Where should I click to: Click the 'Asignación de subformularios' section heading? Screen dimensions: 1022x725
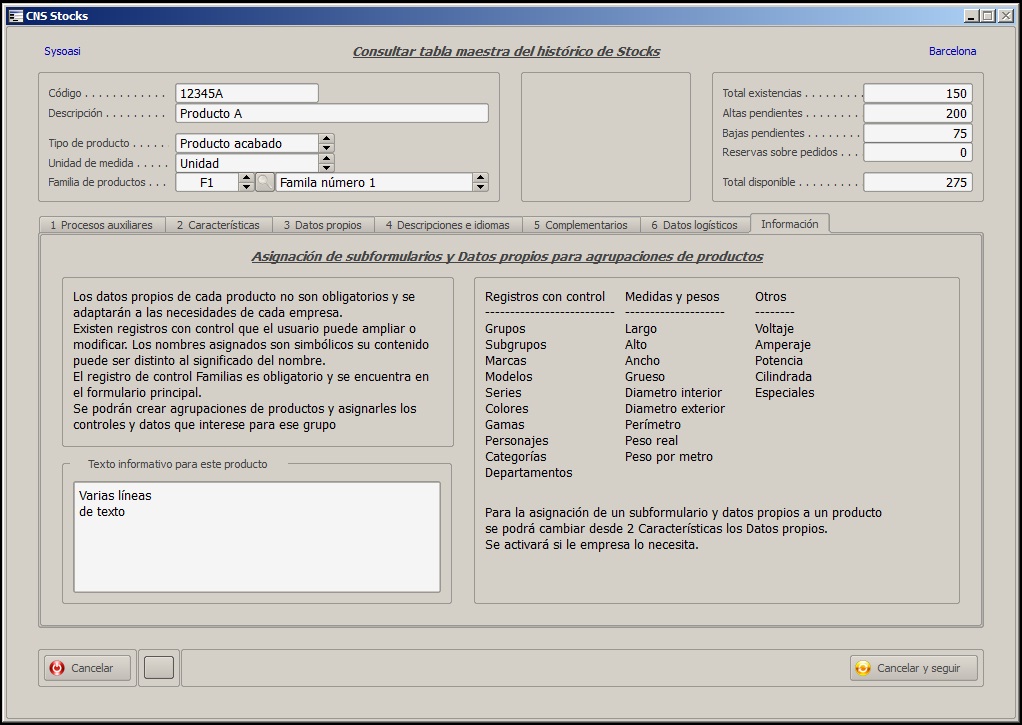507,257
